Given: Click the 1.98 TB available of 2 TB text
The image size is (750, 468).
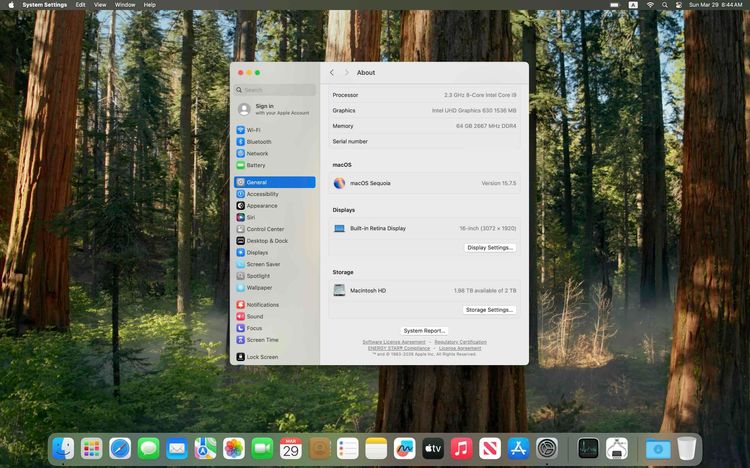Looking at the screenshot, I should [x=485, y=291].
